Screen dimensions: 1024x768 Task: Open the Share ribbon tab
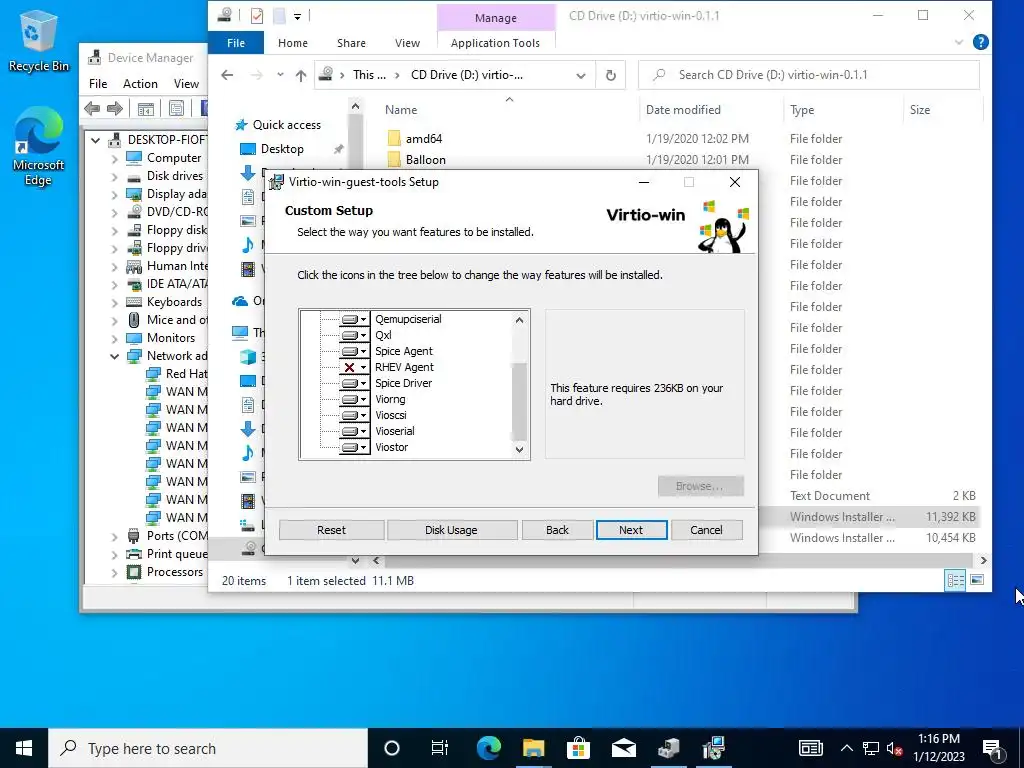(351, 43)
